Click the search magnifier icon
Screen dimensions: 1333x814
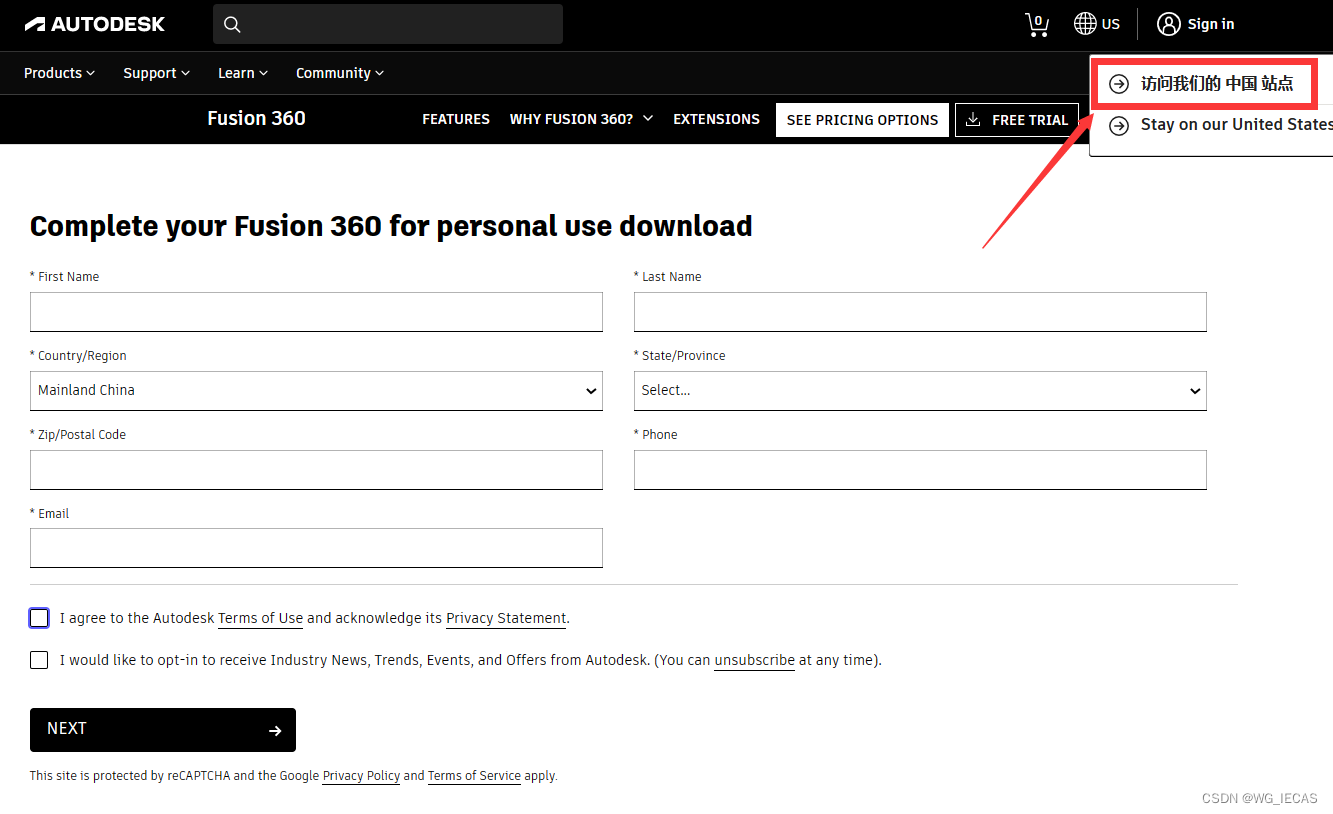click(x=232, y=25)
